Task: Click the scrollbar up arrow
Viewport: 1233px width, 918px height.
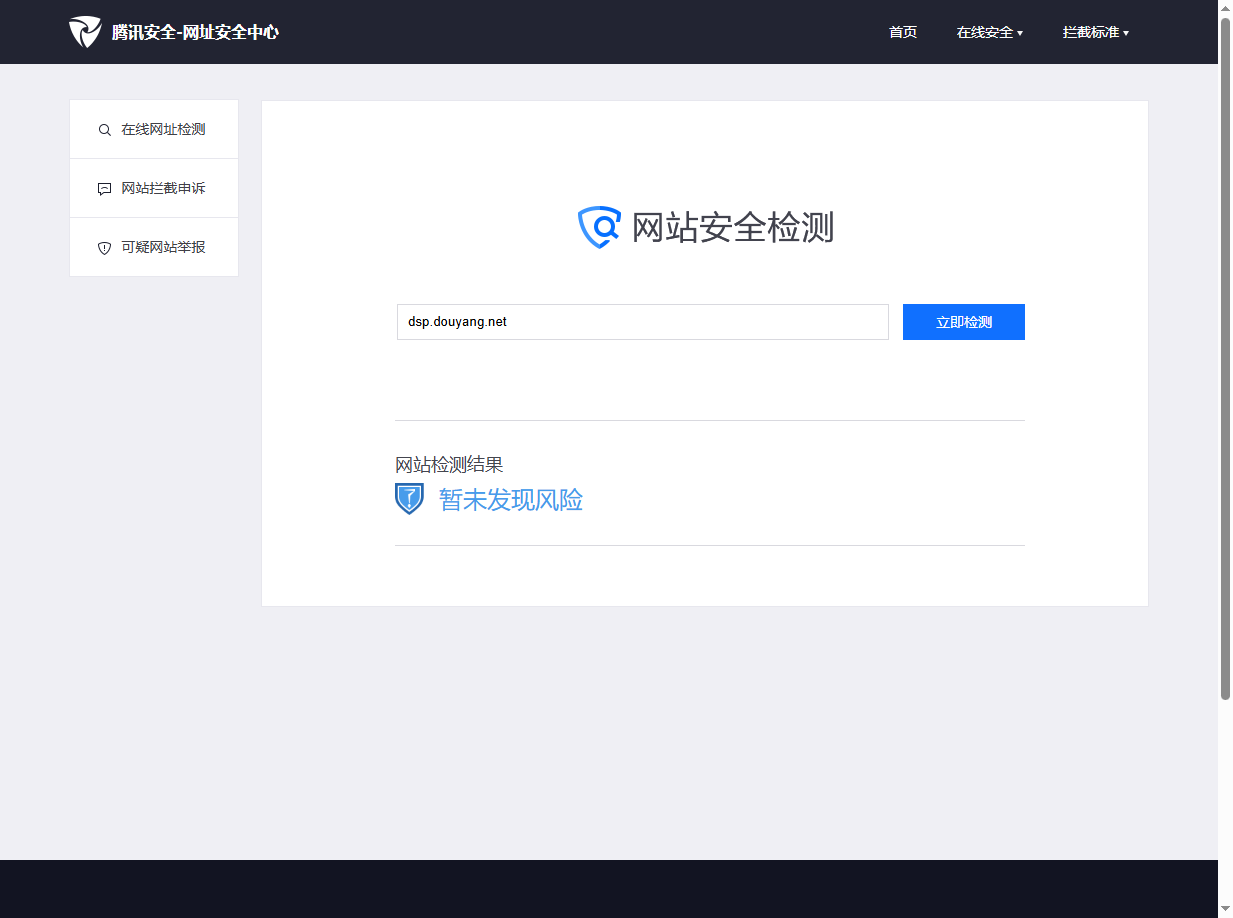Action: 1225,8
